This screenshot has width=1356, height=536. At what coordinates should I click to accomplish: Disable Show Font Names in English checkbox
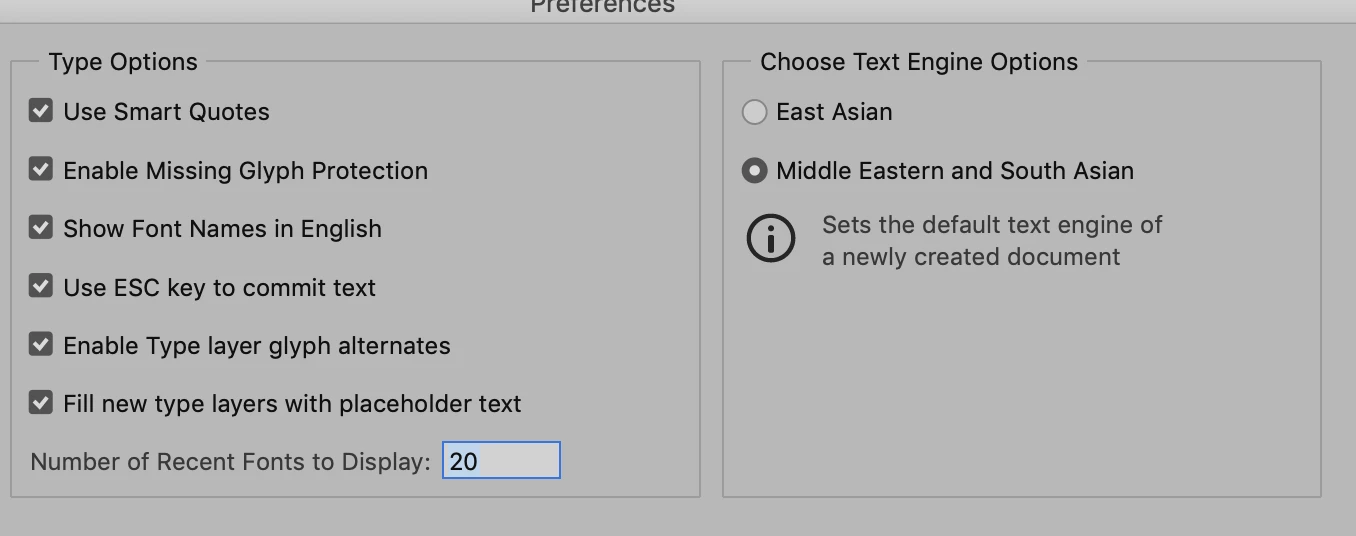[41, 228]
